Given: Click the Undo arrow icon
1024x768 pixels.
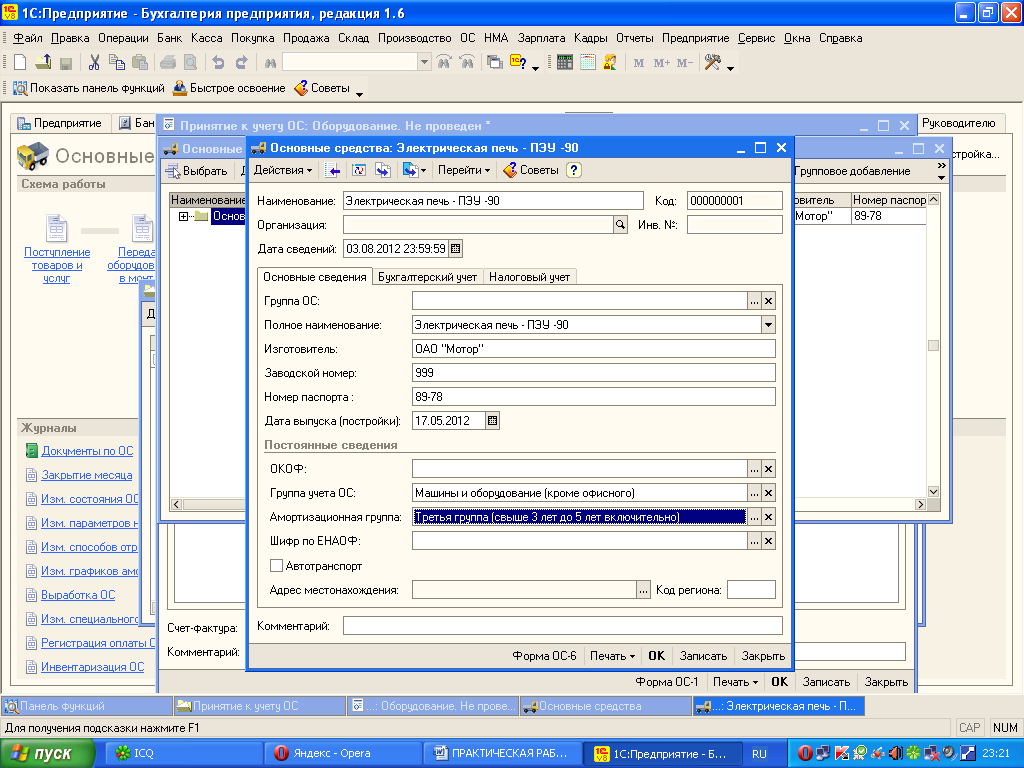Looking at the screenshot, I should coord(218,63).
